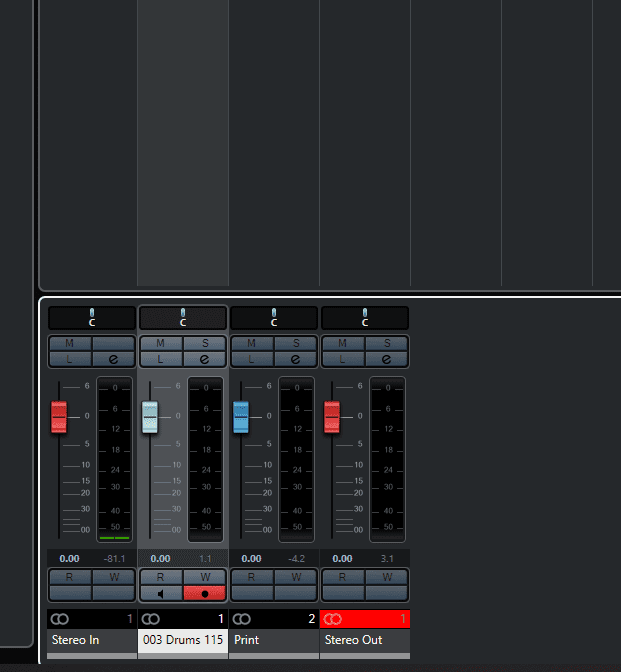This screenshot has height=672, width=621.
Task: Click the pan control of 003 Drums 115
Action: (x=183, y=318)
